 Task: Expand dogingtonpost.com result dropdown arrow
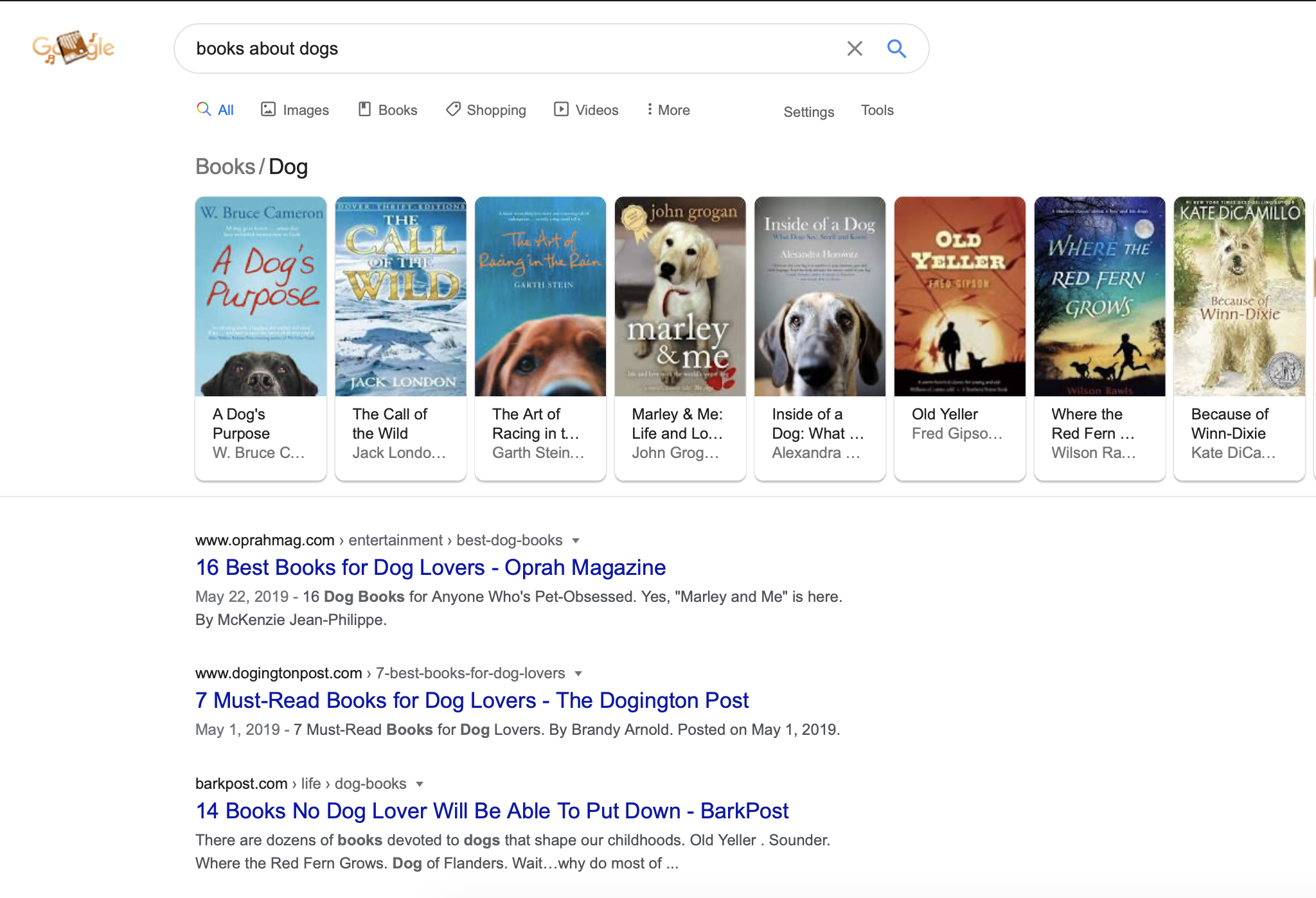click(x=578, y=674)
